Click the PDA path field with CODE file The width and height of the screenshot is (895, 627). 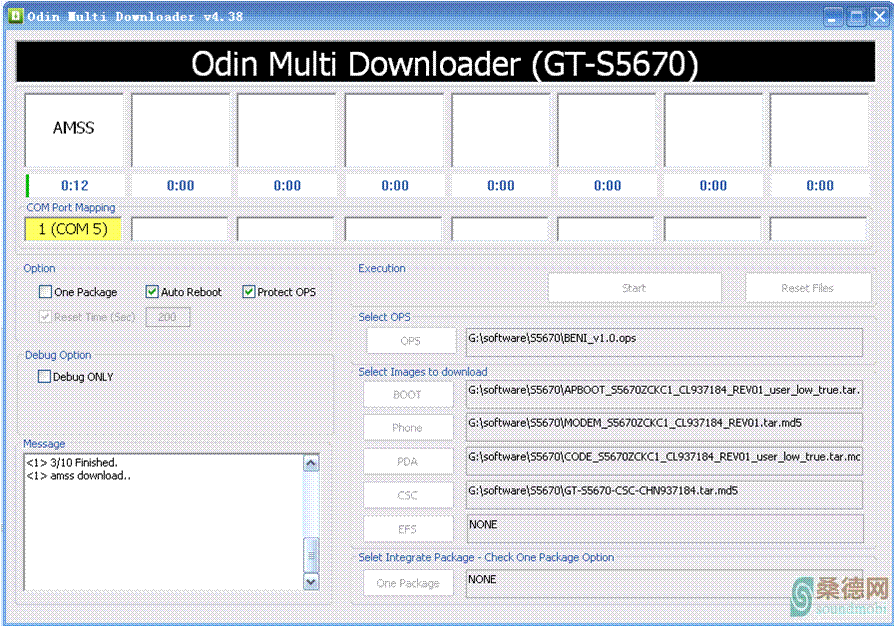[664, 461]
